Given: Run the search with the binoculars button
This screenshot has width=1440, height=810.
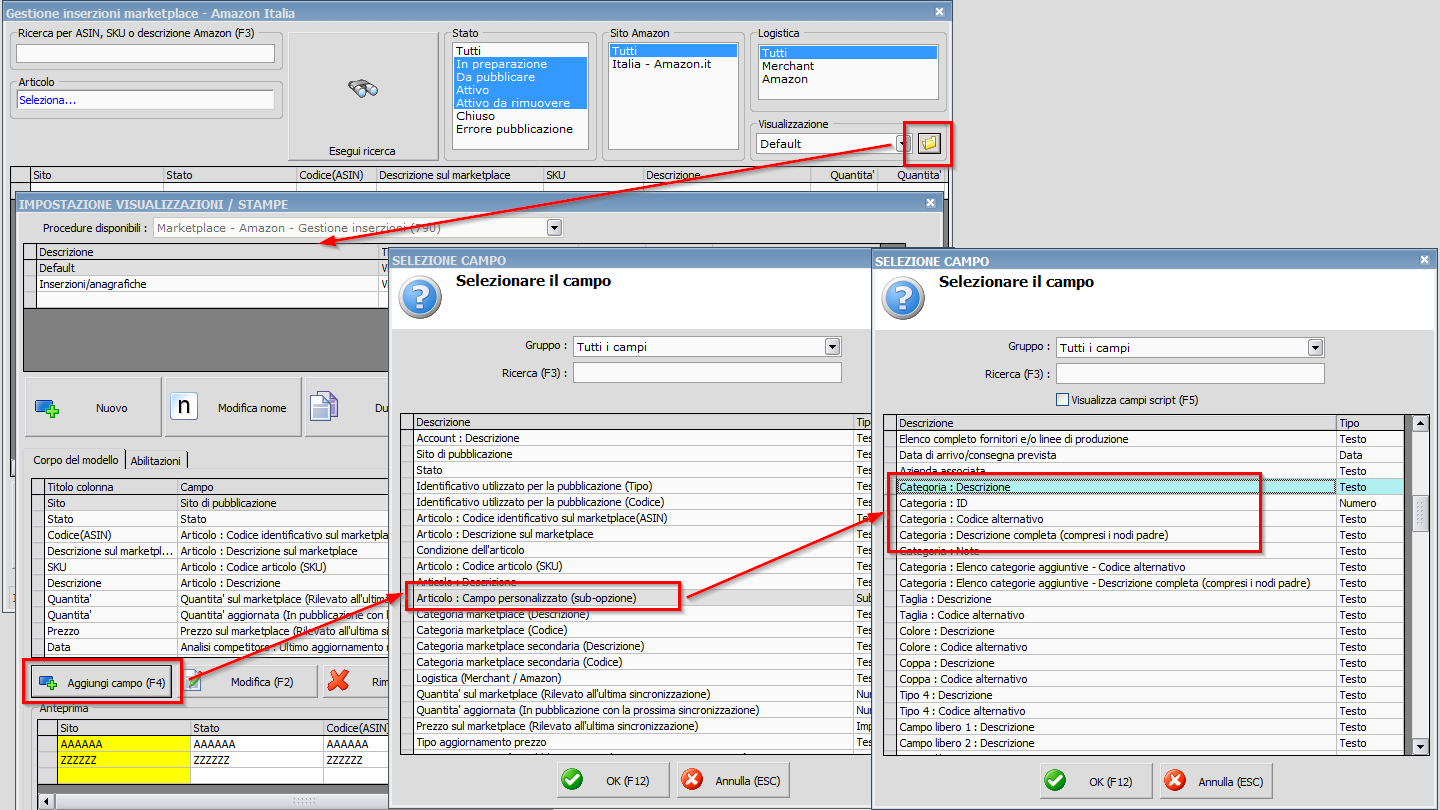Looking at the screenshot, I should point(362,96).
